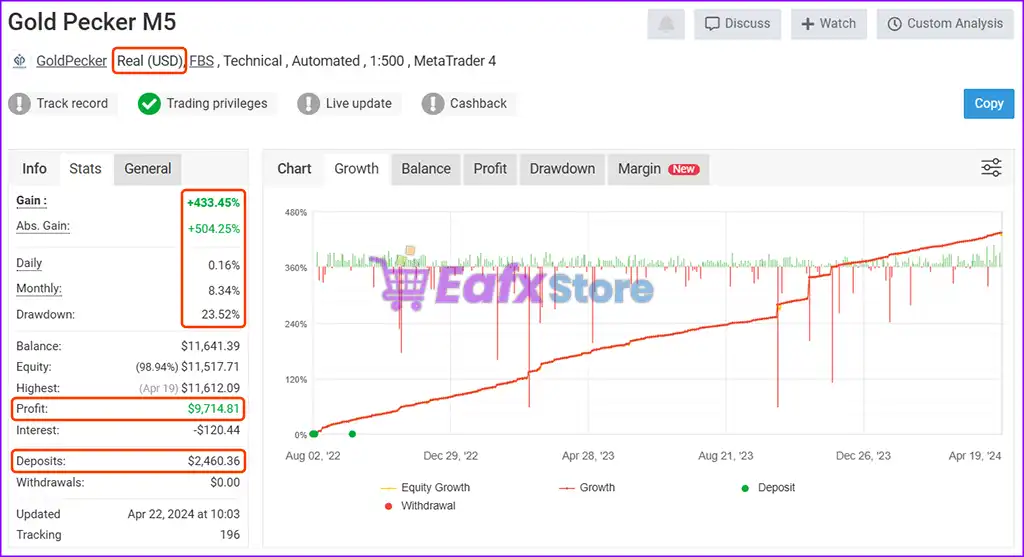This screenshot has width=1024, height=557.
Task: Switch to the Stats tab
Action: point(86,168)
